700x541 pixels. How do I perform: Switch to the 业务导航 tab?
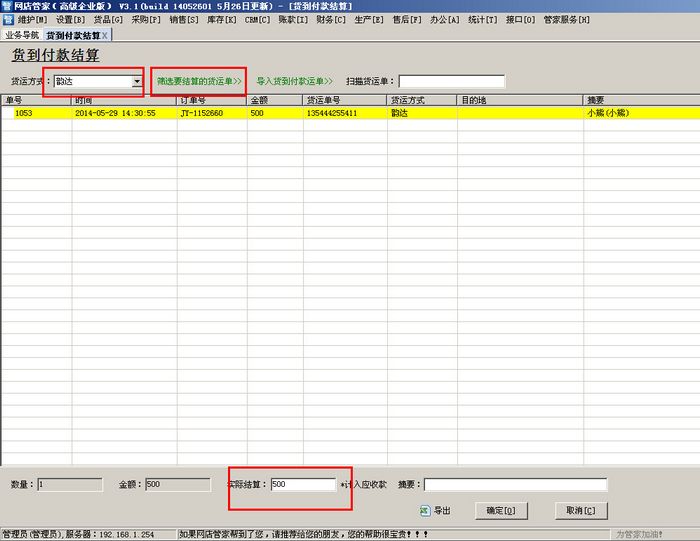pyautogui.click(x=21, y=35)
